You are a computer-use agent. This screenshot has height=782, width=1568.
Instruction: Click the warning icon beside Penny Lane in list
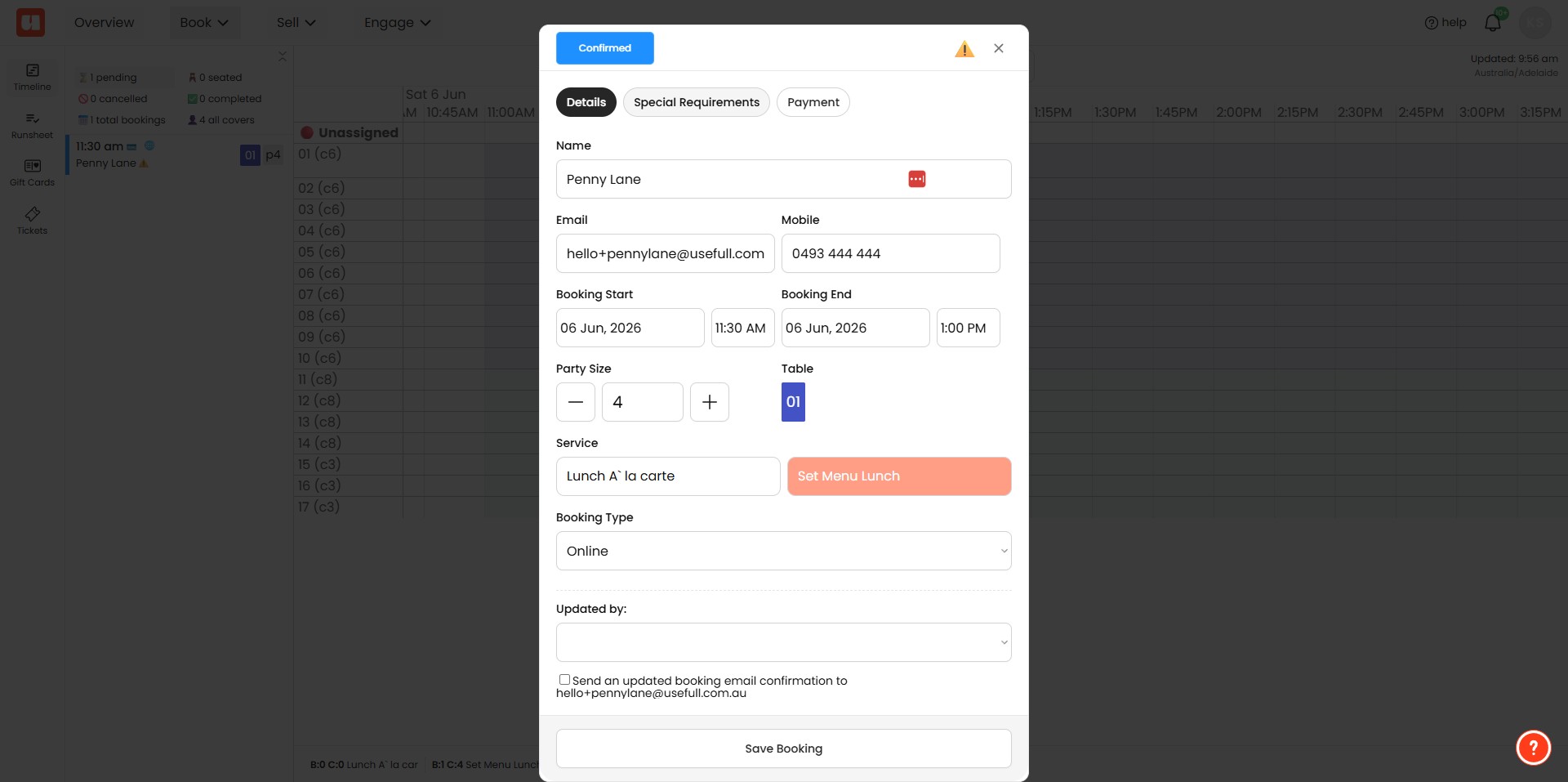(x=144, y=163)
